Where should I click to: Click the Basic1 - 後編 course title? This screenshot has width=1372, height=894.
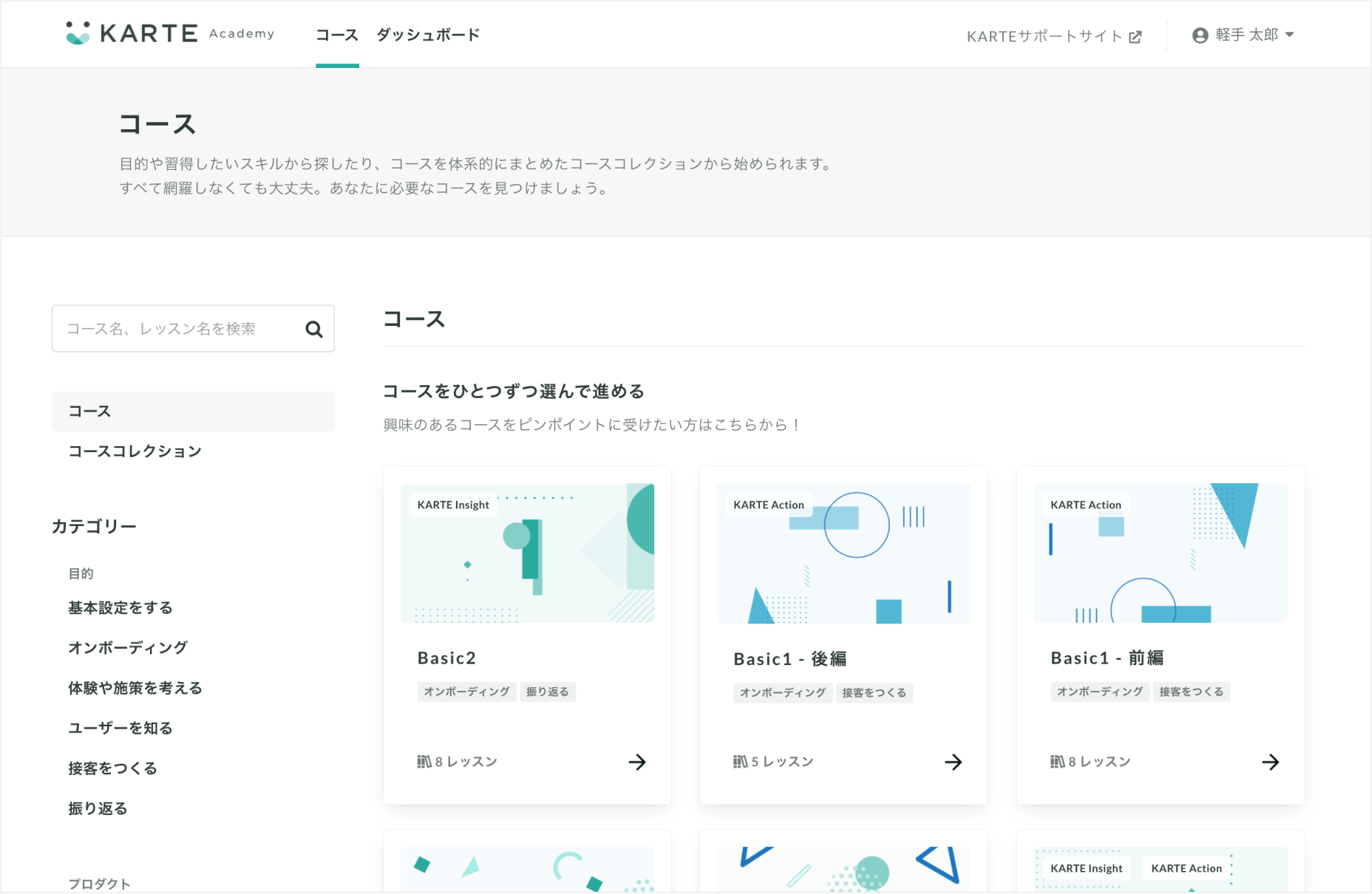point(790,658)
